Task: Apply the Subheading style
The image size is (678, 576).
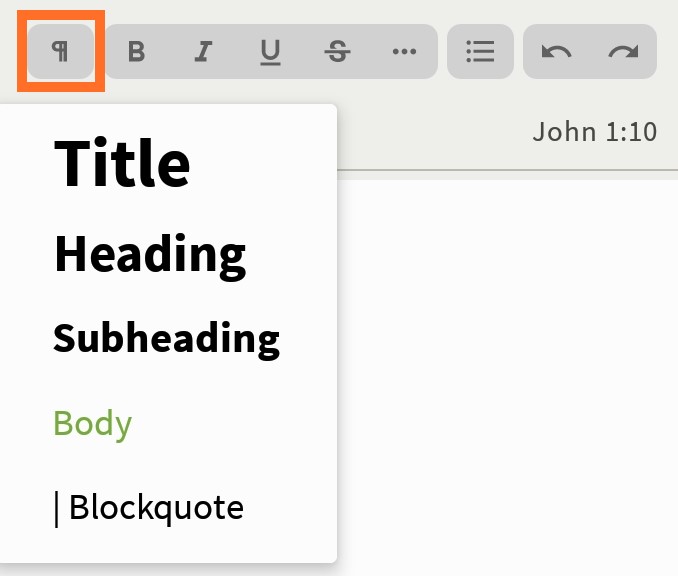Action: pyautogui.click(x=166, y=339)
